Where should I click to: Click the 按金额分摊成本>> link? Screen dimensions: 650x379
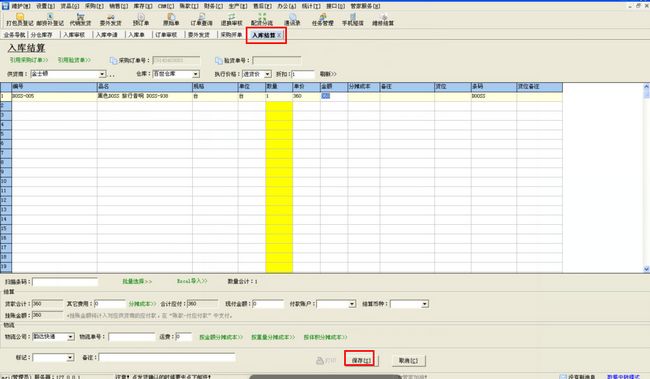pyautogui.click(x=221, y=337)
